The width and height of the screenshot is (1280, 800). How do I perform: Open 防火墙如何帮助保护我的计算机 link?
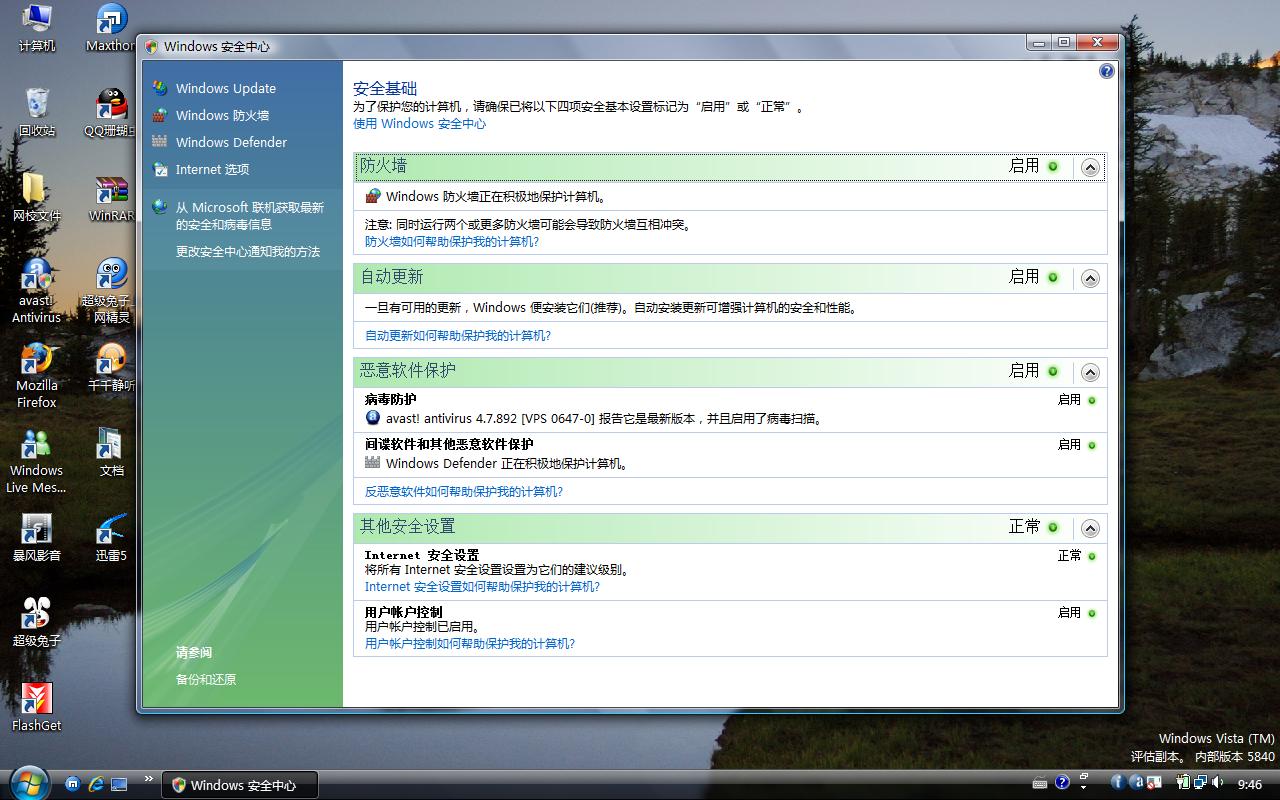(451, 241)
